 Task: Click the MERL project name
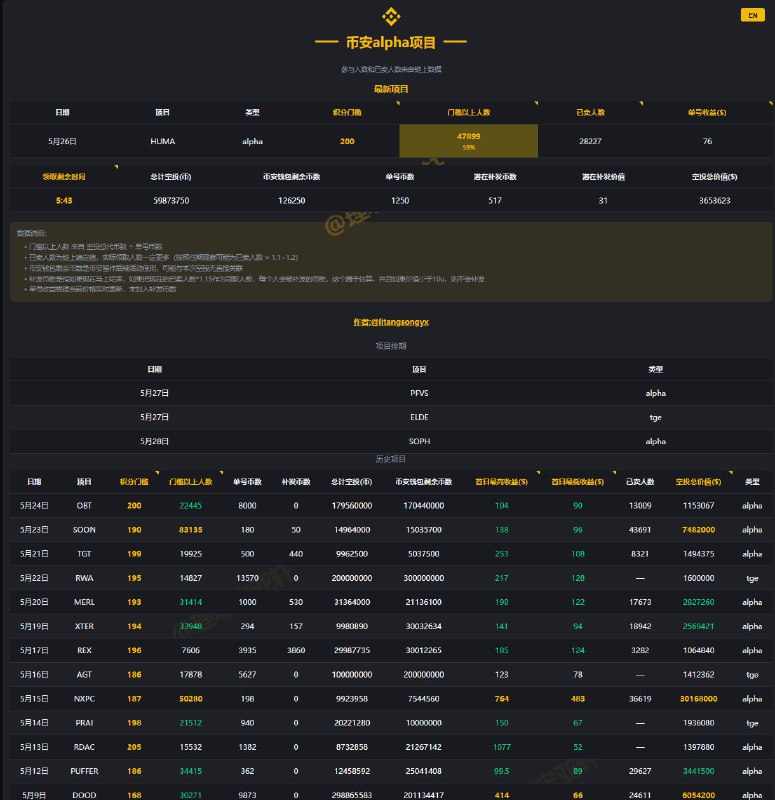(x=84, y=602)
